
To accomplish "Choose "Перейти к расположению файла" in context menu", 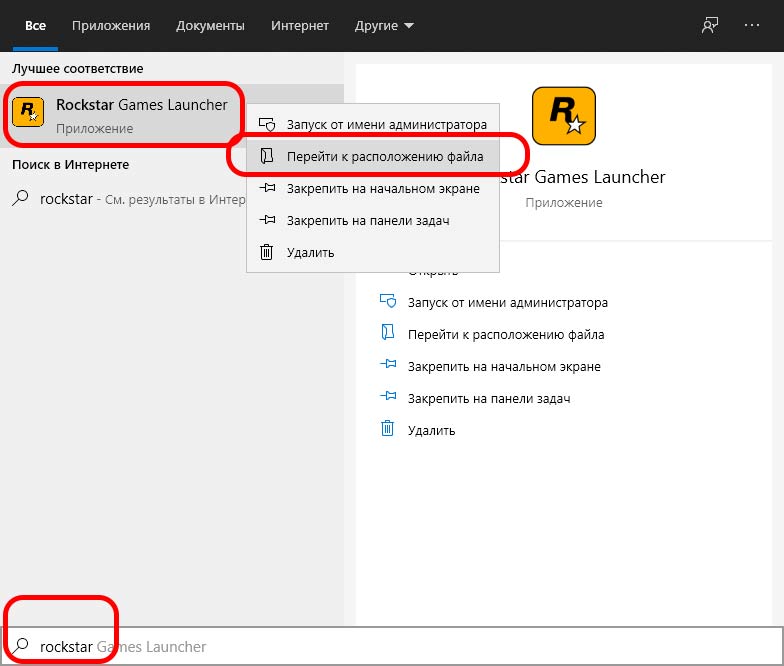I will pyautogui.click(x=373, y=156).
